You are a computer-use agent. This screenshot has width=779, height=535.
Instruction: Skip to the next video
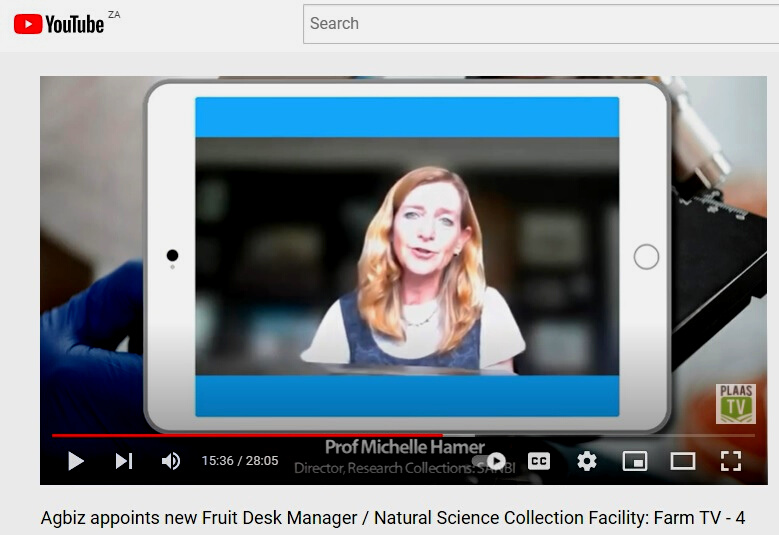[124, 461]
